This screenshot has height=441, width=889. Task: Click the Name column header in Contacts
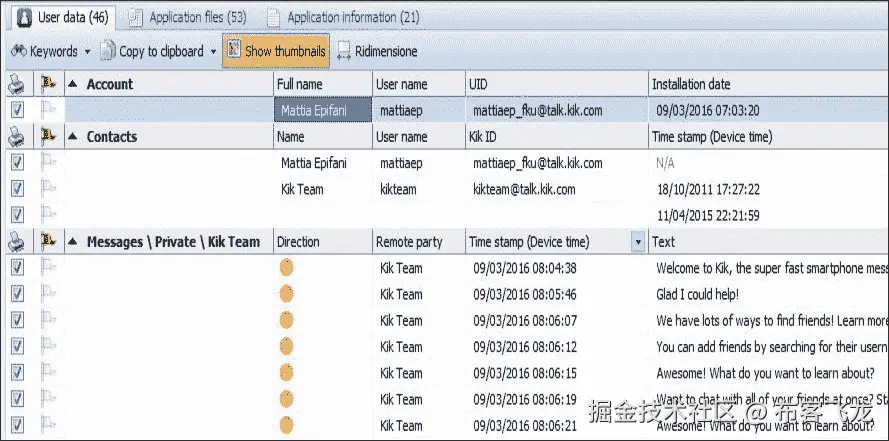click(323, 137)
